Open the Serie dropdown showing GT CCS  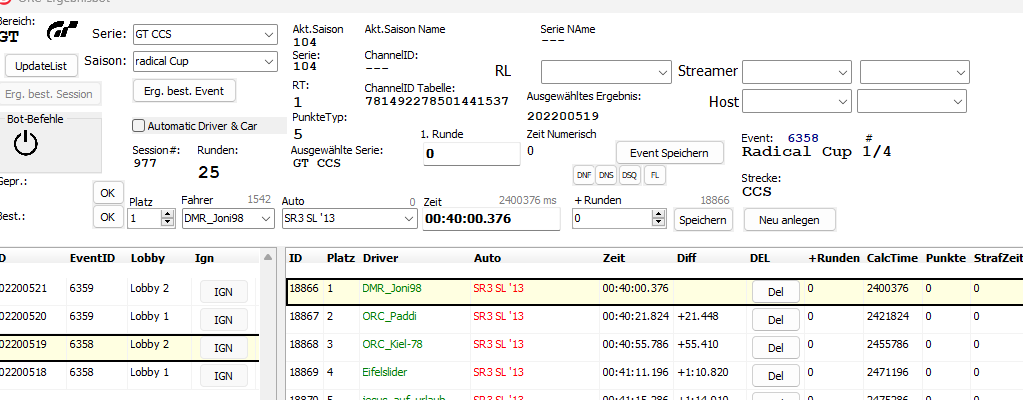tap(204, 35)
